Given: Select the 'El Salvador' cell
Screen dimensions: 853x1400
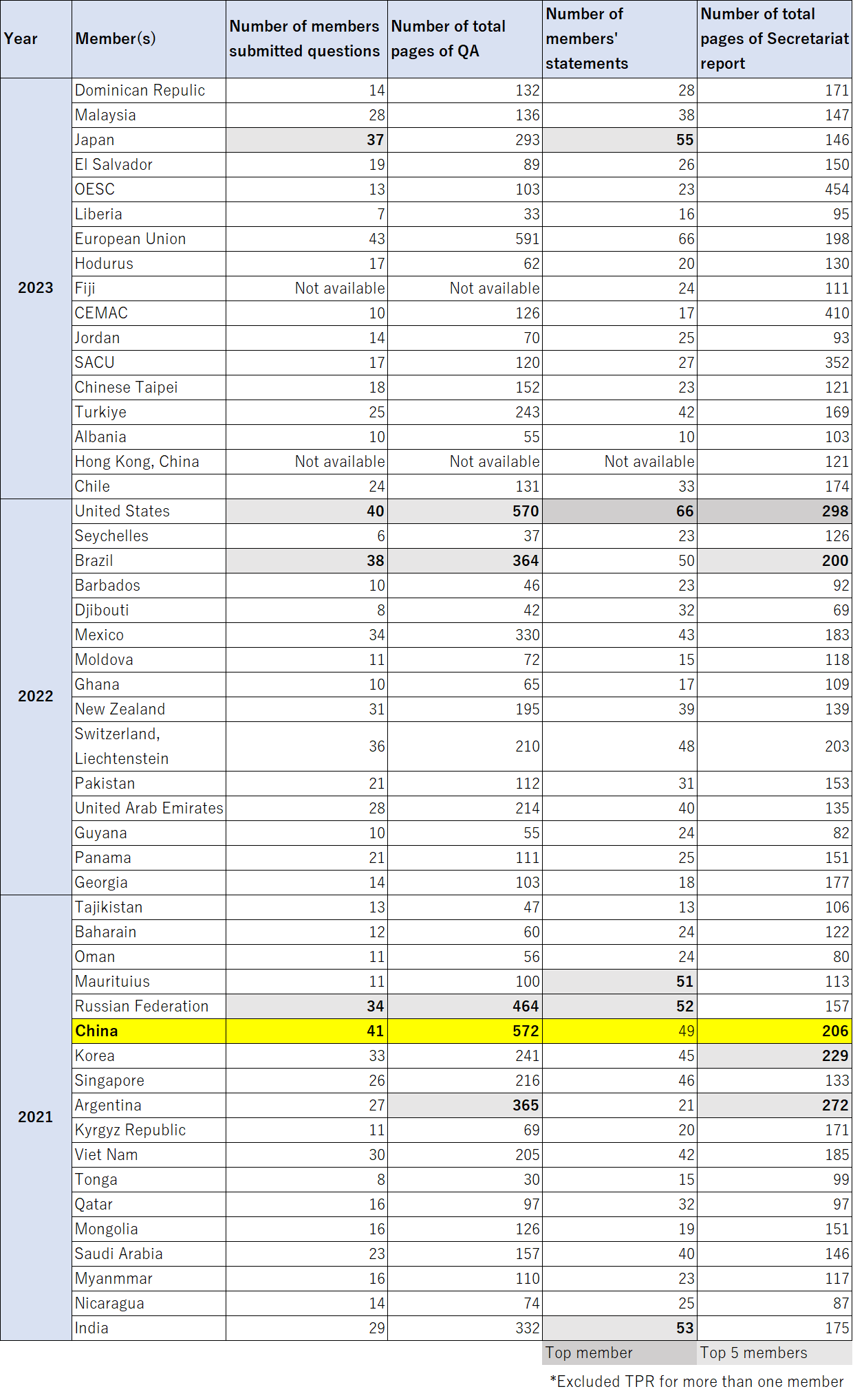Looking at the screenshot, I should 149,165.
